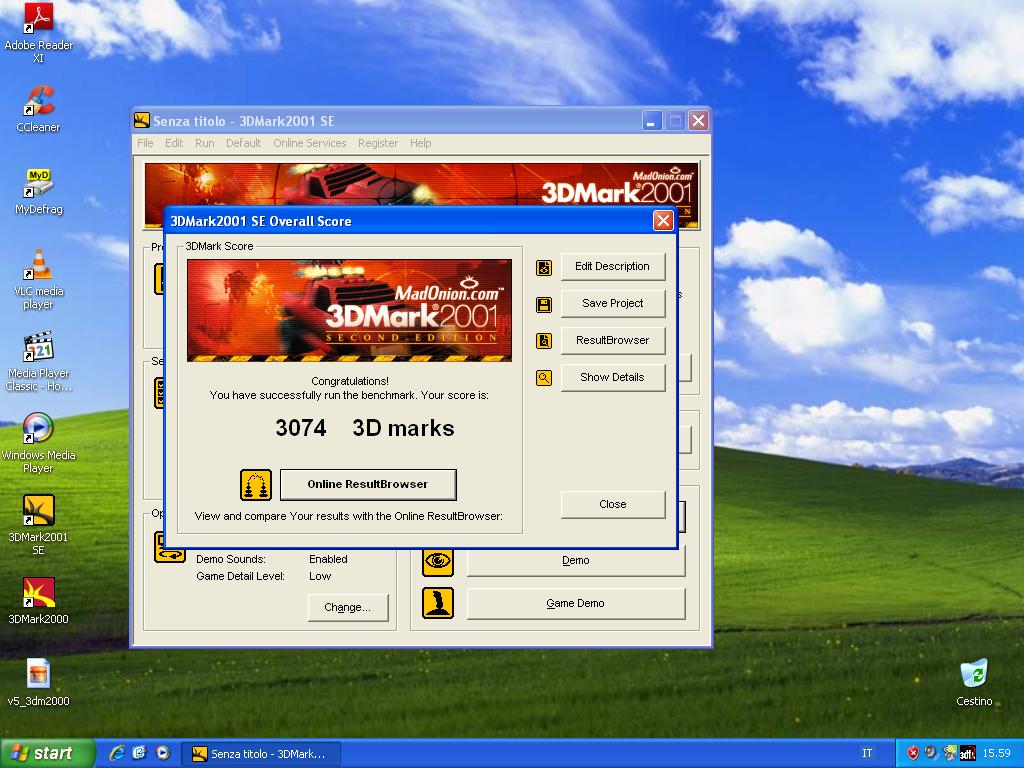Click the Edit Description document icon
Image resolution: width=1024 pixels, height=768 pixels.
pyautogui.click(x=544, y=267)
